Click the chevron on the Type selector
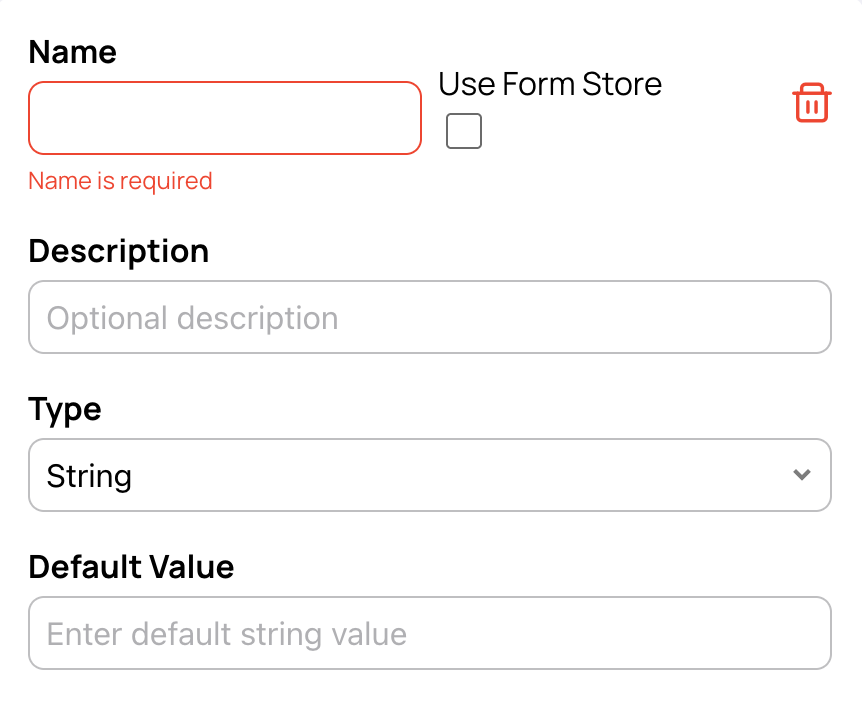 (800, 475)
